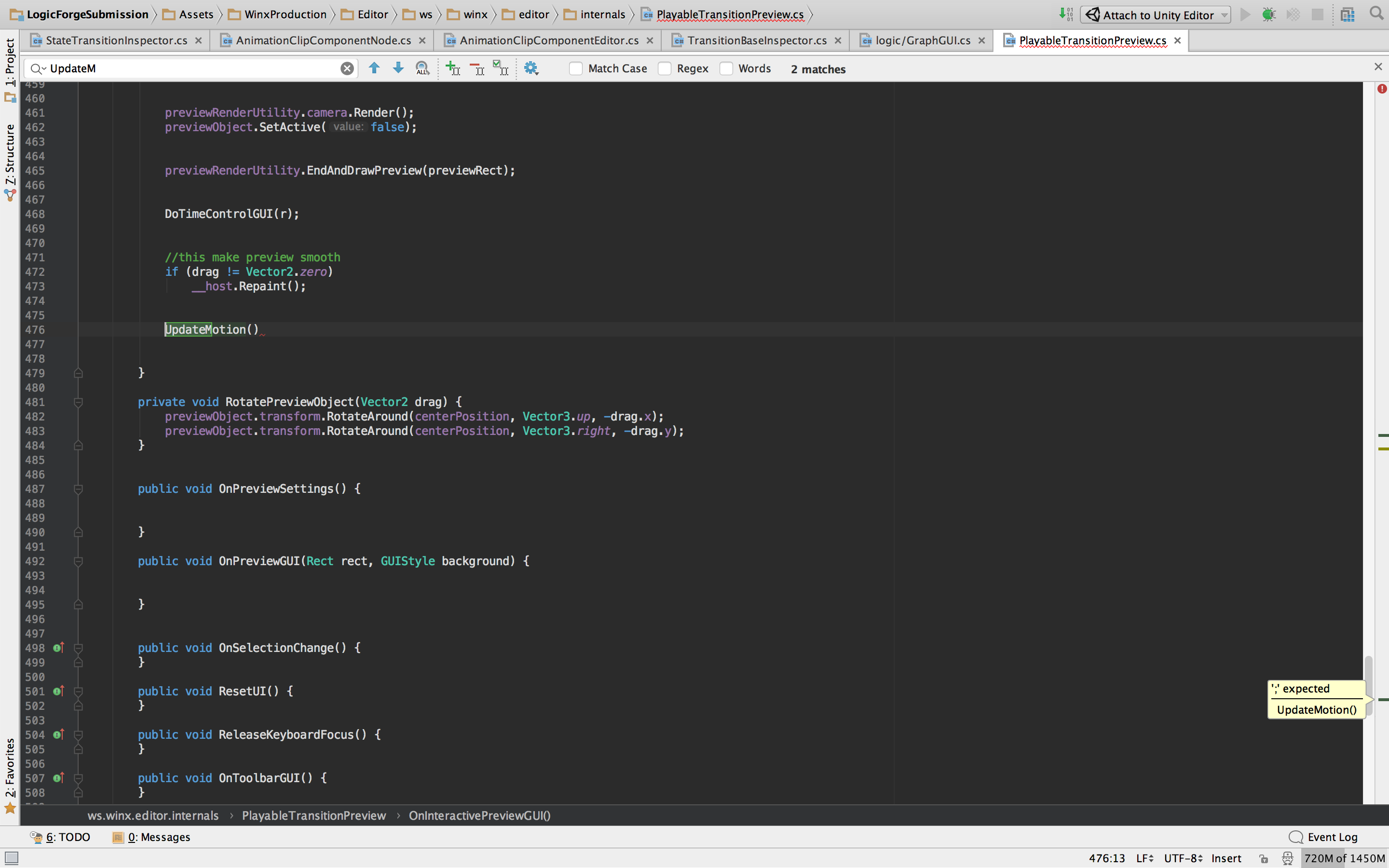
Task: Open the search filter settings gear icon
Action: pyautogui.click(x=531, y=68)
